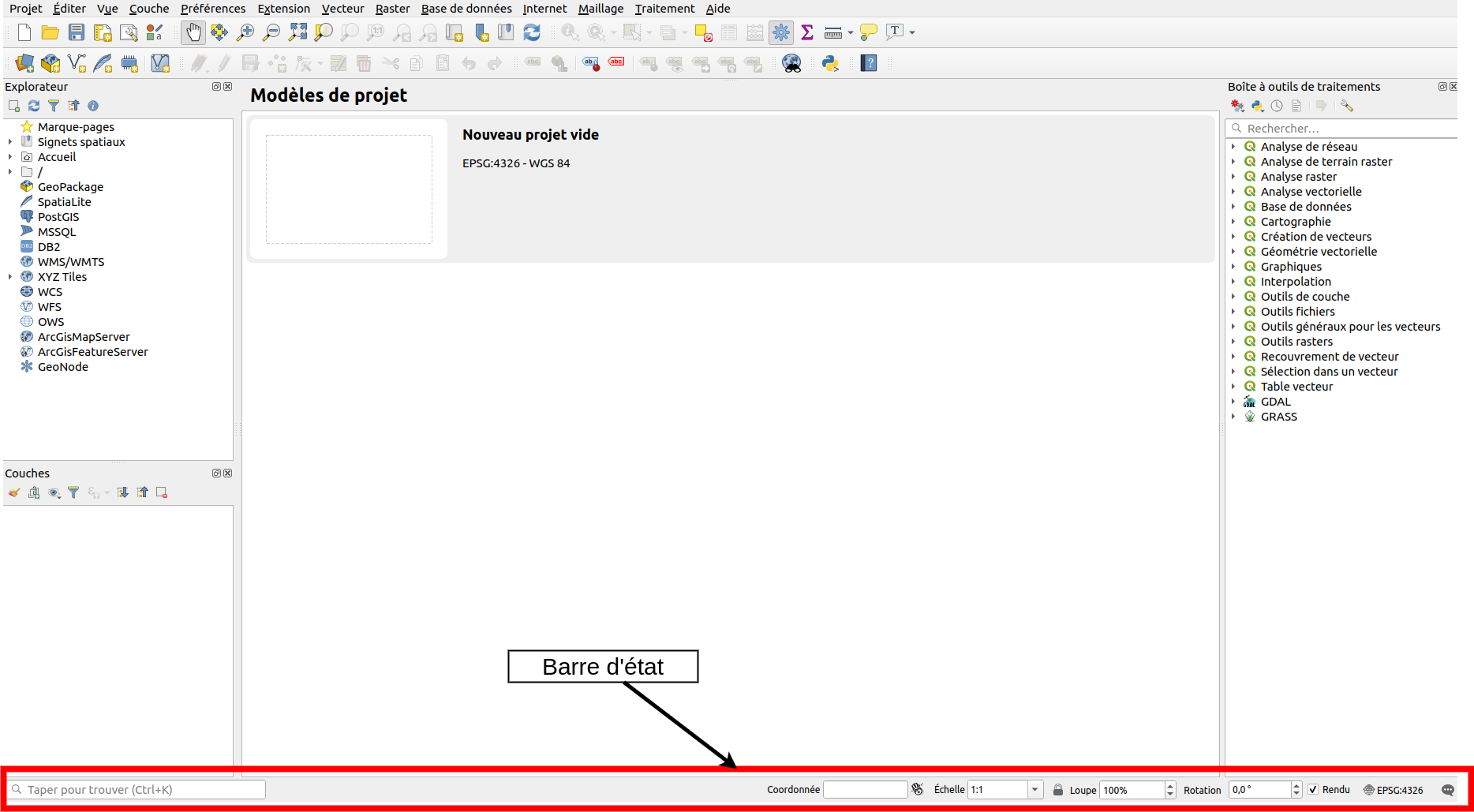The image size is (1474, 812).
Task: Click the Rechercher toolbox search field
Action: pos(1345,129)
